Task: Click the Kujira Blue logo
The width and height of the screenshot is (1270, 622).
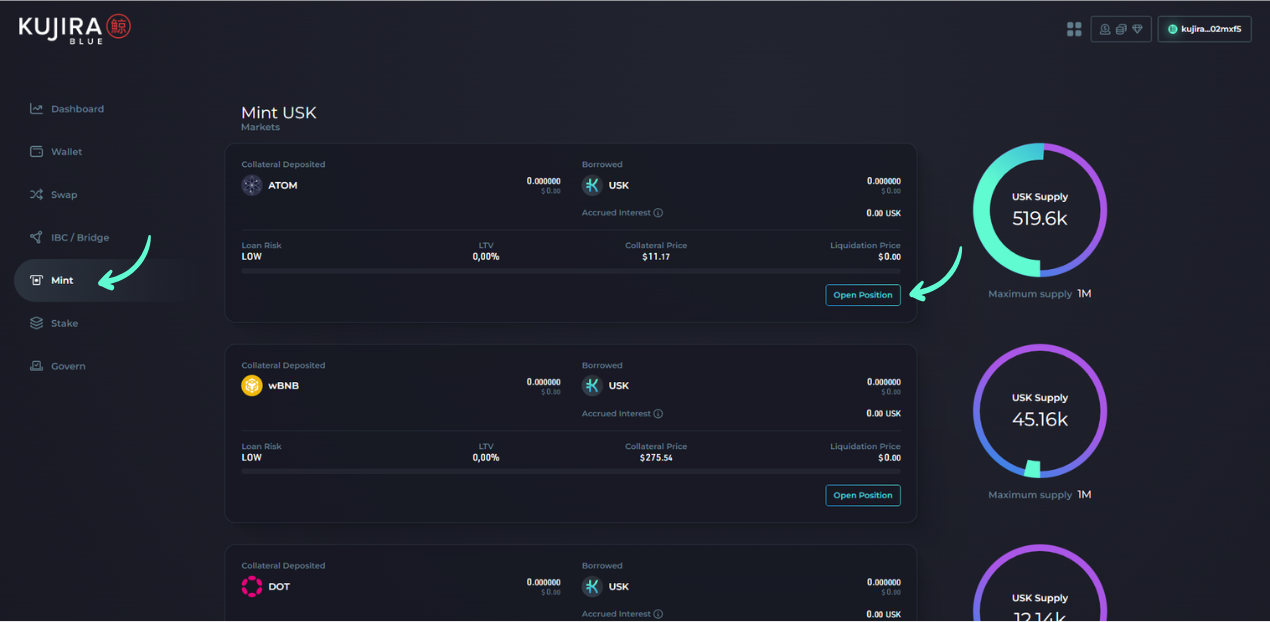Action: 74,29
